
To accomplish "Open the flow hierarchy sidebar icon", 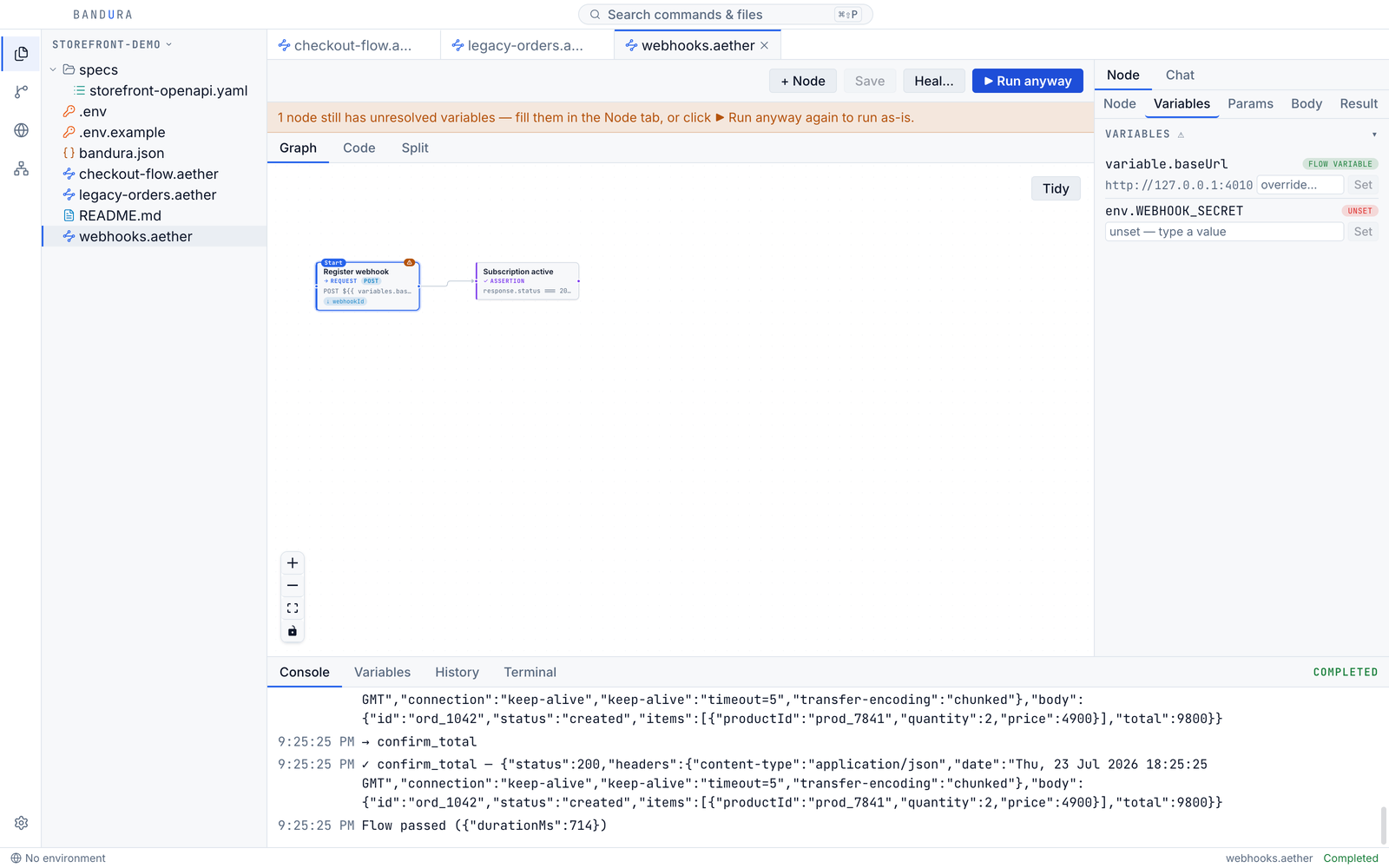I will coord(21,168).
